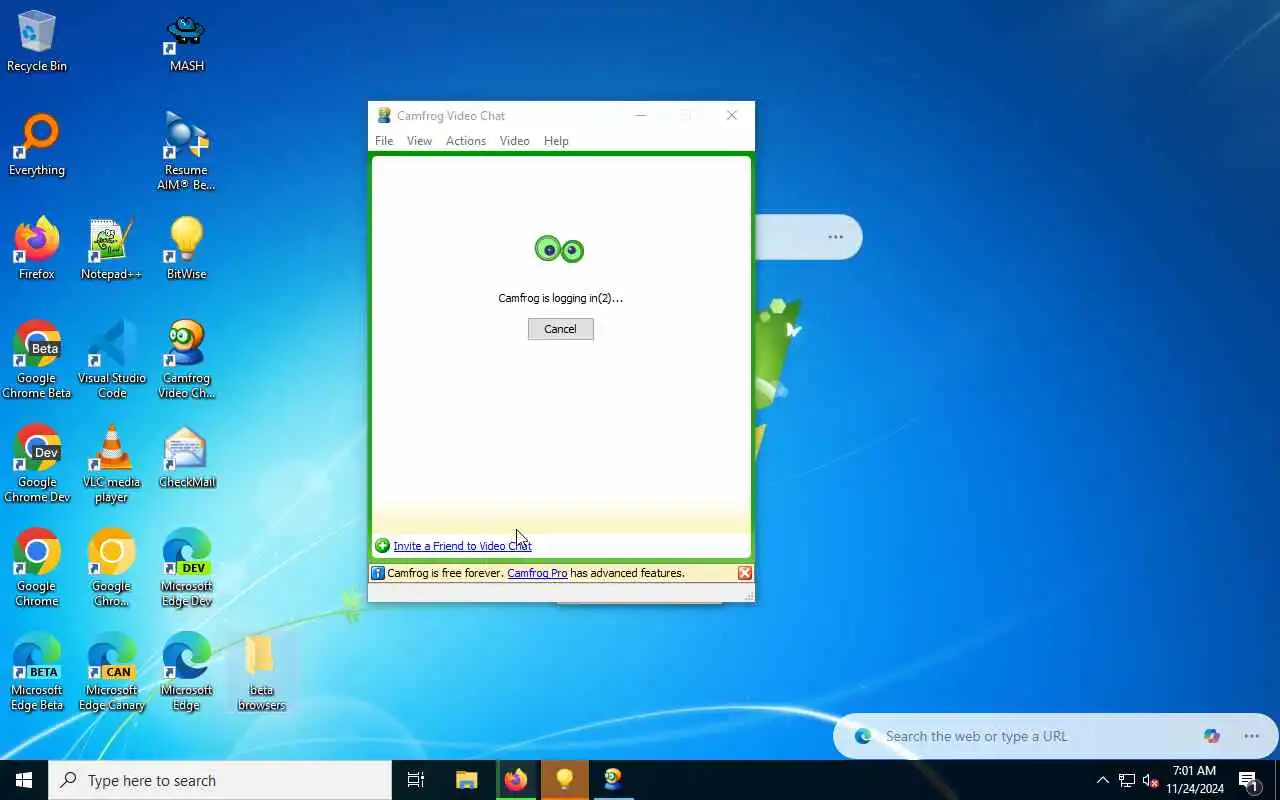The width and height of the screenshot is (1280, 800).
Task: Open File Explorer from the taskbar
Action: point(466,780)
